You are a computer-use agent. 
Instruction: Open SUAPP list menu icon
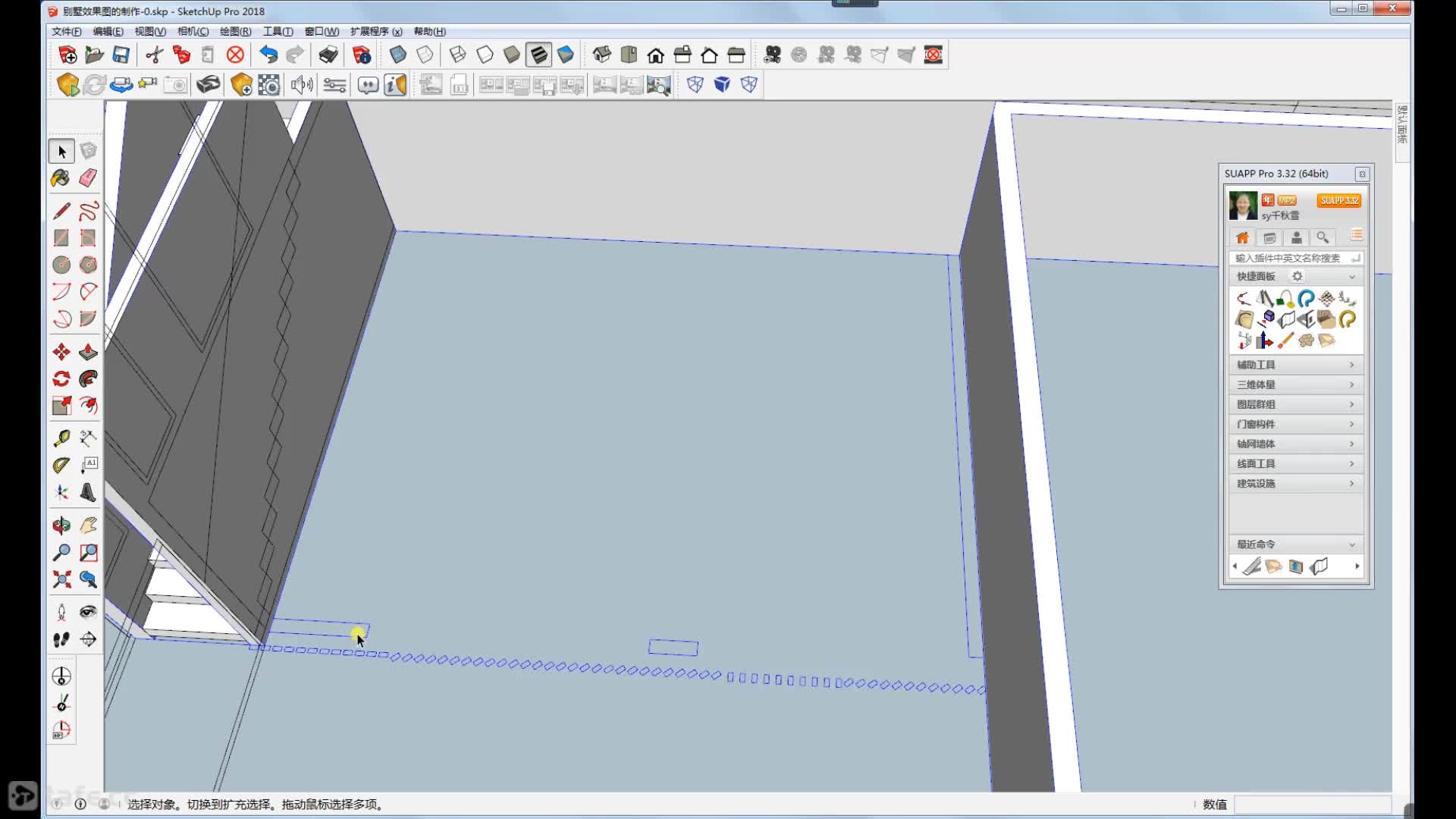[1356, 235]
